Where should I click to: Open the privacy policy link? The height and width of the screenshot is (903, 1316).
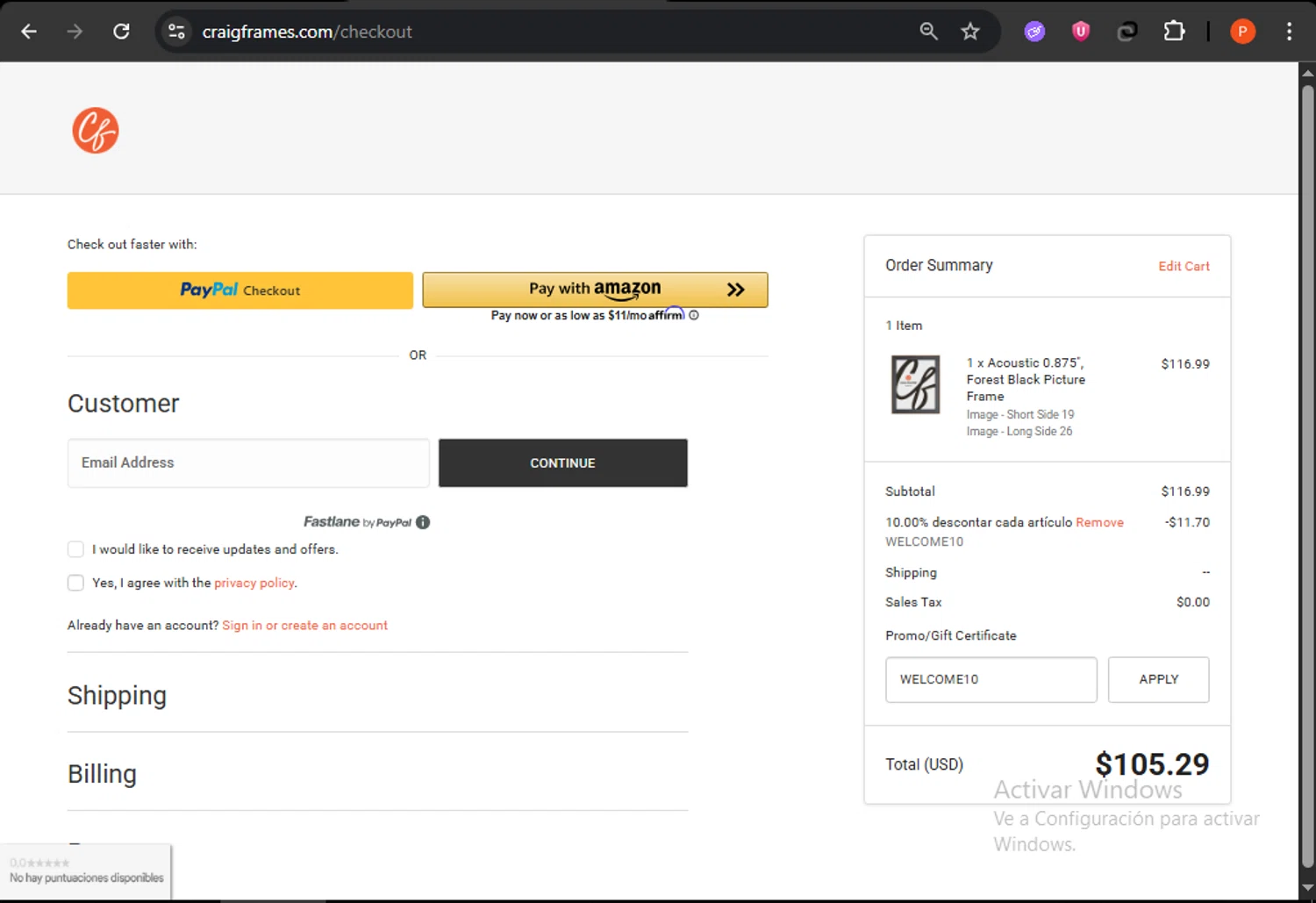(x=254, y=583)
